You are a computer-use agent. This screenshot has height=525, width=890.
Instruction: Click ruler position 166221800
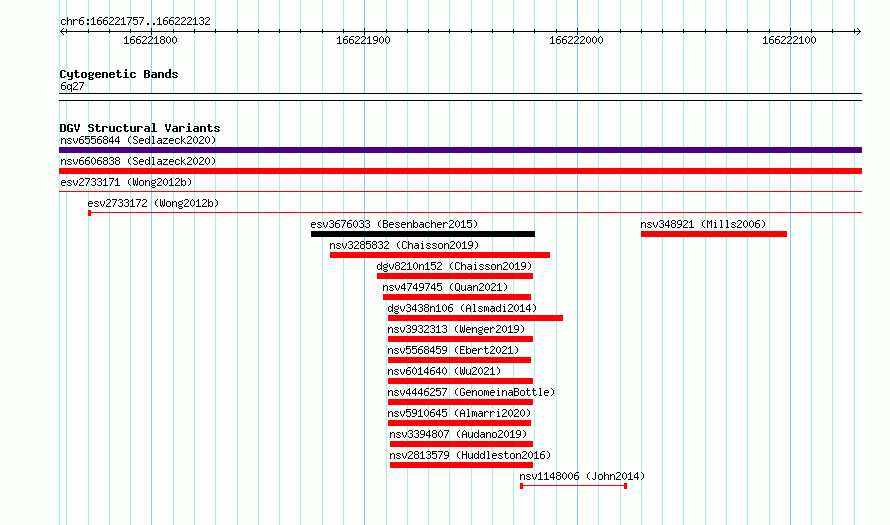tap(150, 40)
